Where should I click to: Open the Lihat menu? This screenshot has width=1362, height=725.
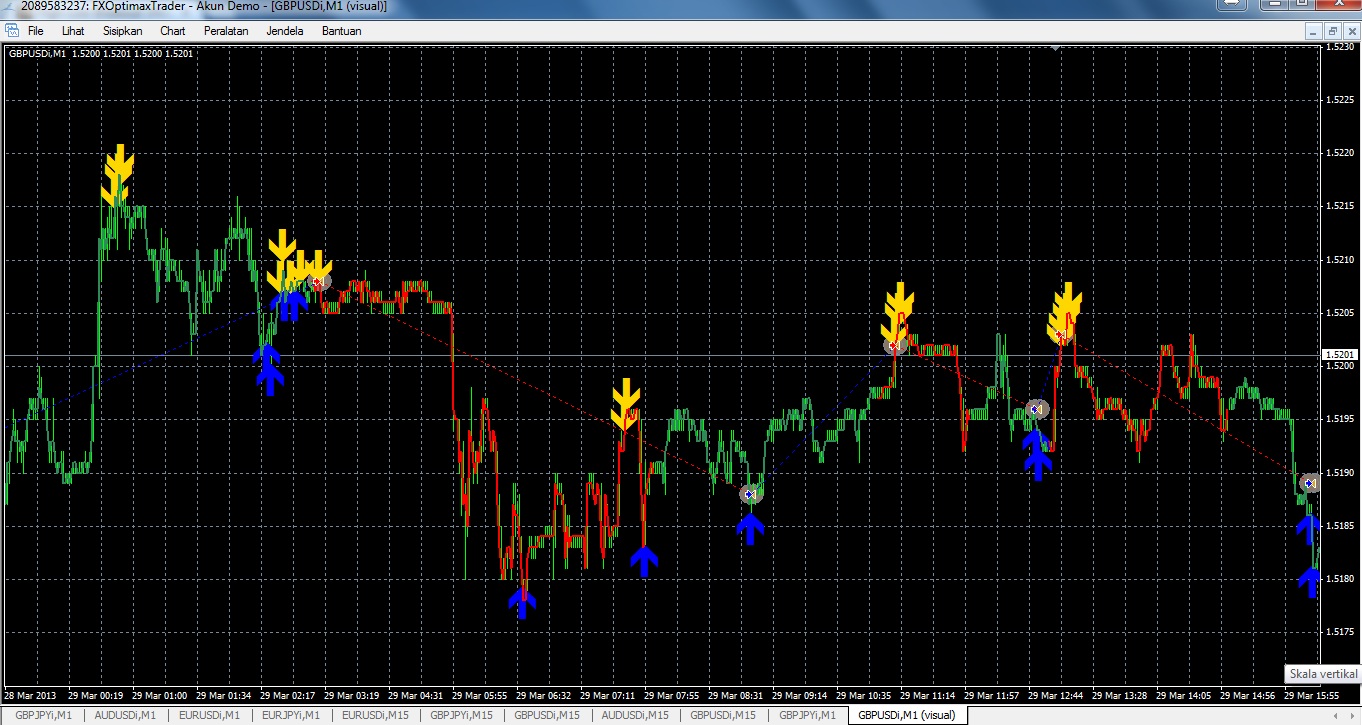tap(73, 31)
